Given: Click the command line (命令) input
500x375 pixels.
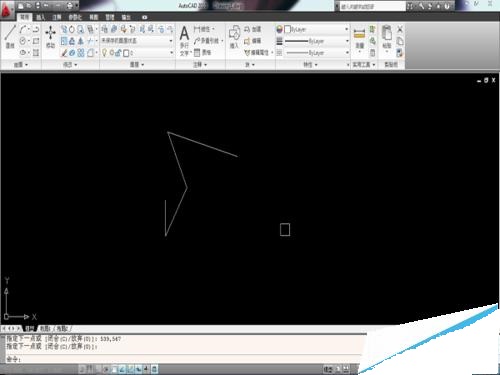Looking at the screenshot, I should click(x=183, y=359).
